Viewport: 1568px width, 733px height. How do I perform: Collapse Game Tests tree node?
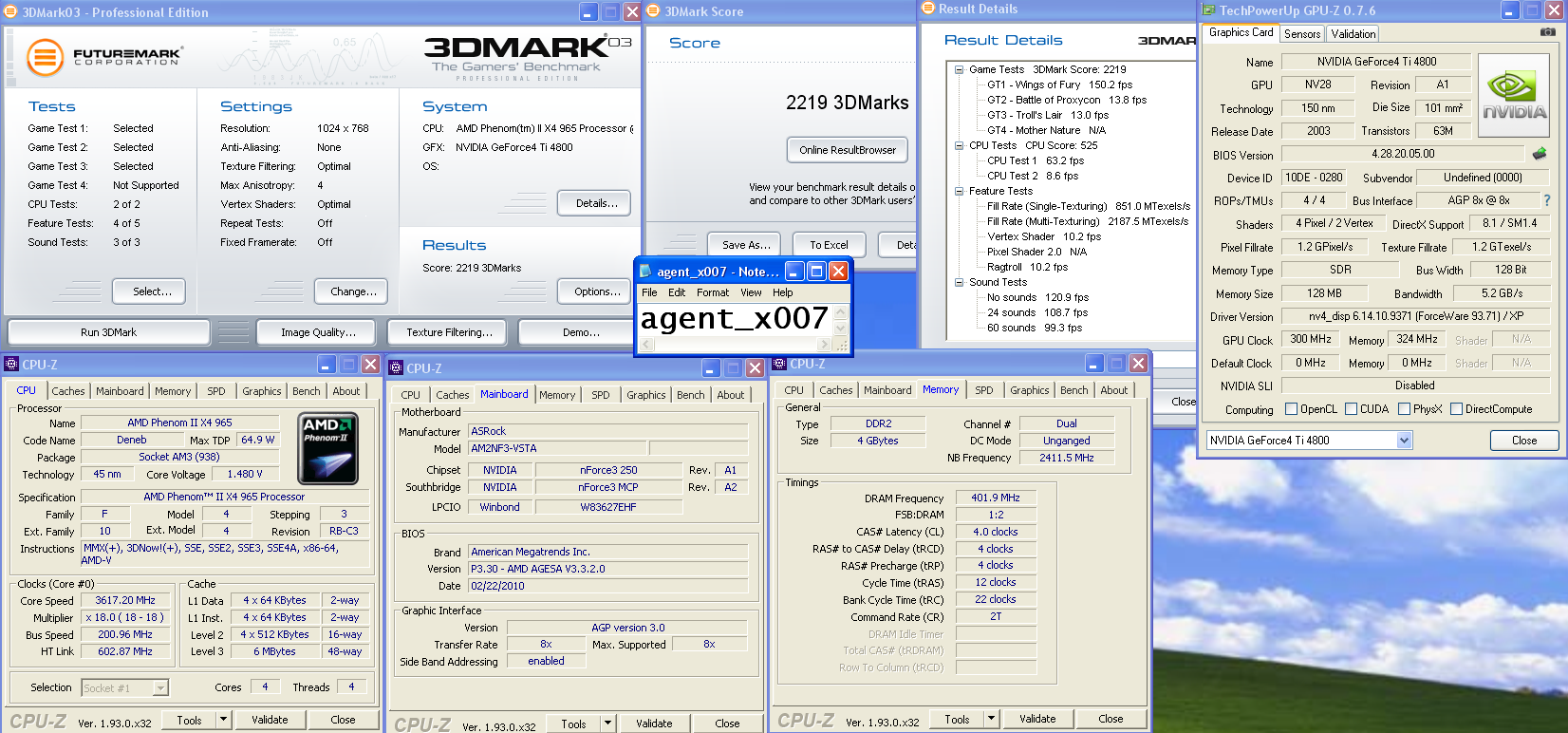coord(959,69)
